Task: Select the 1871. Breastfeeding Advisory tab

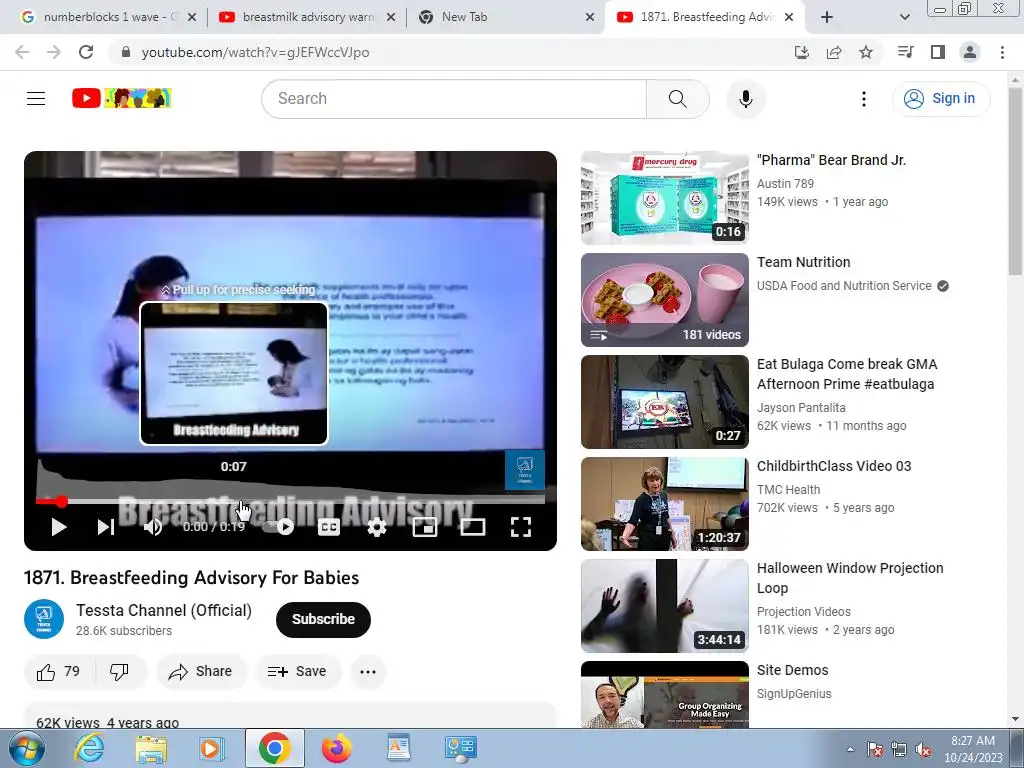Action: [x=704, y=17]
